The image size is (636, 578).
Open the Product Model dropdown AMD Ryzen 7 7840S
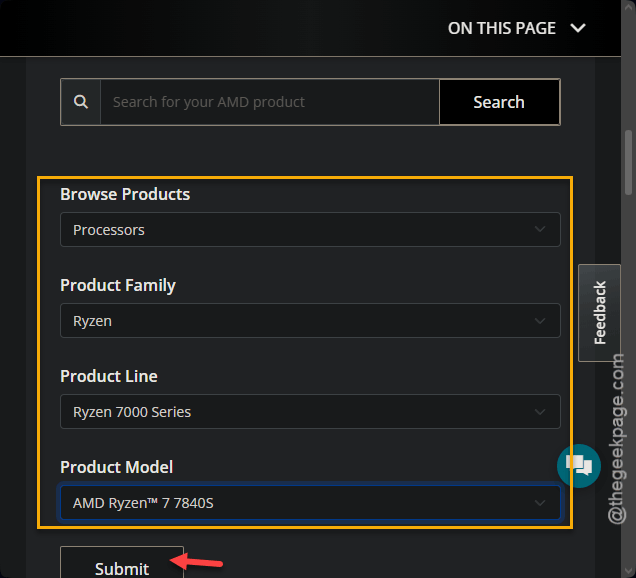tap(310, 503)
